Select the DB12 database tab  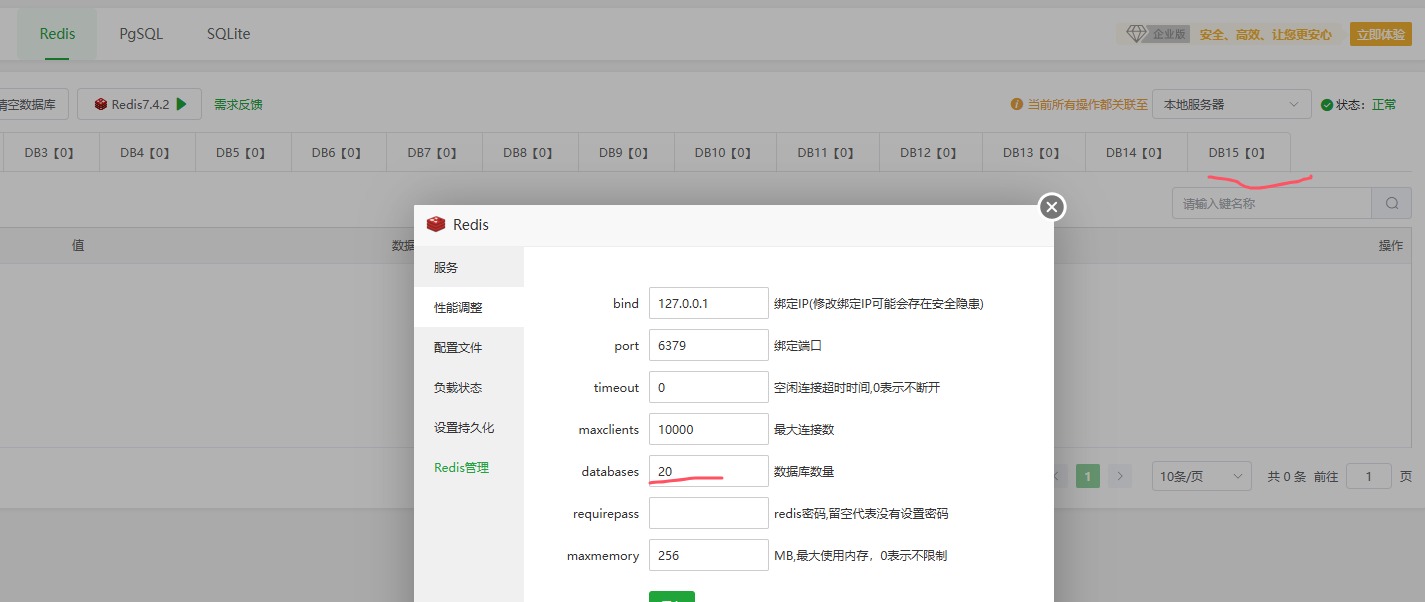pyautogui.click(x=929, y=153)
